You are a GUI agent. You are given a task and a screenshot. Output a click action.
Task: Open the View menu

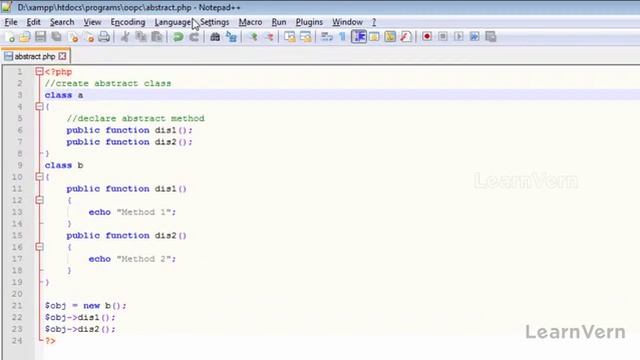point(92,22)
